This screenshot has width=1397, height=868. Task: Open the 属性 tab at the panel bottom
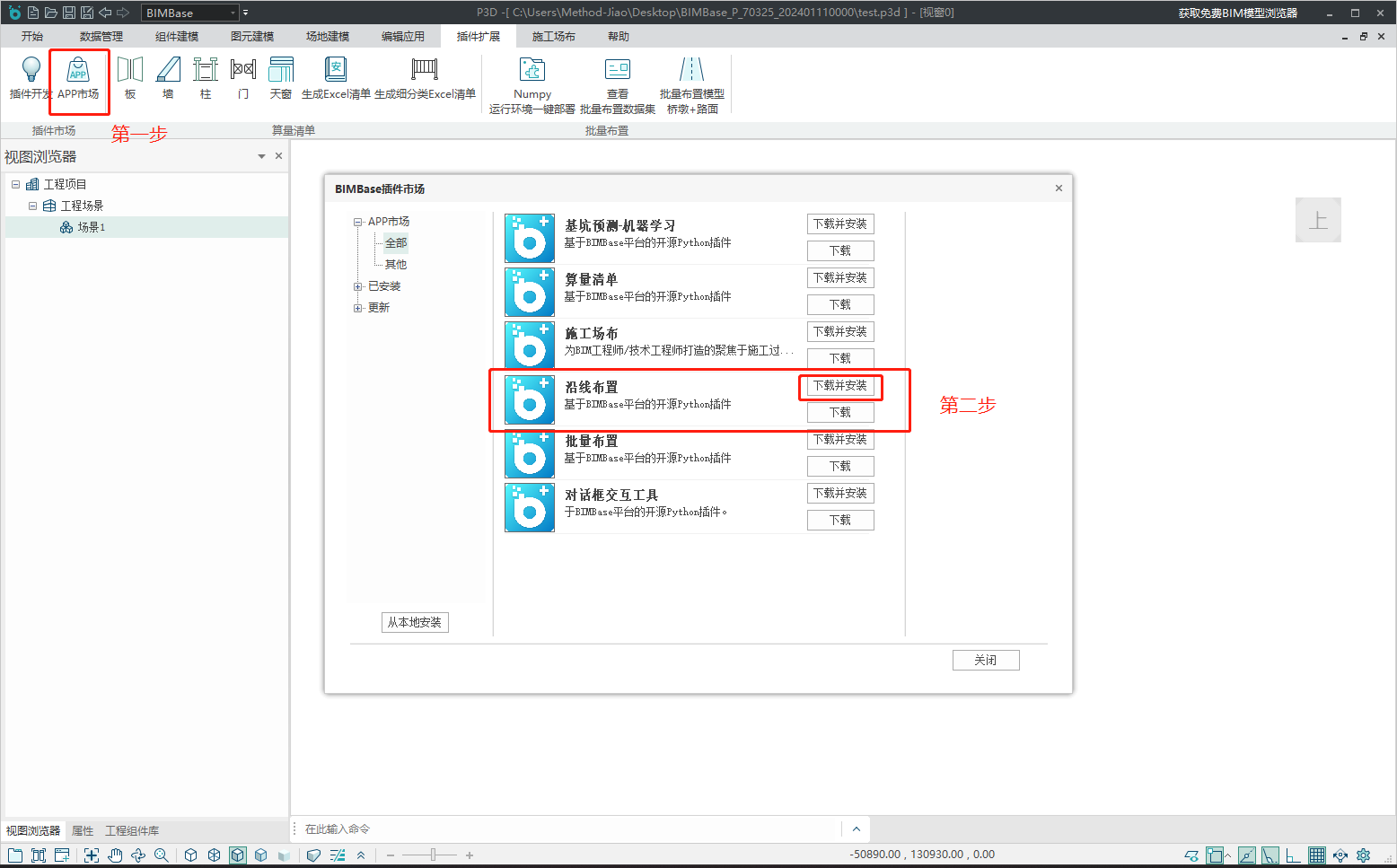pyautogui.click(x=83, y=831)
